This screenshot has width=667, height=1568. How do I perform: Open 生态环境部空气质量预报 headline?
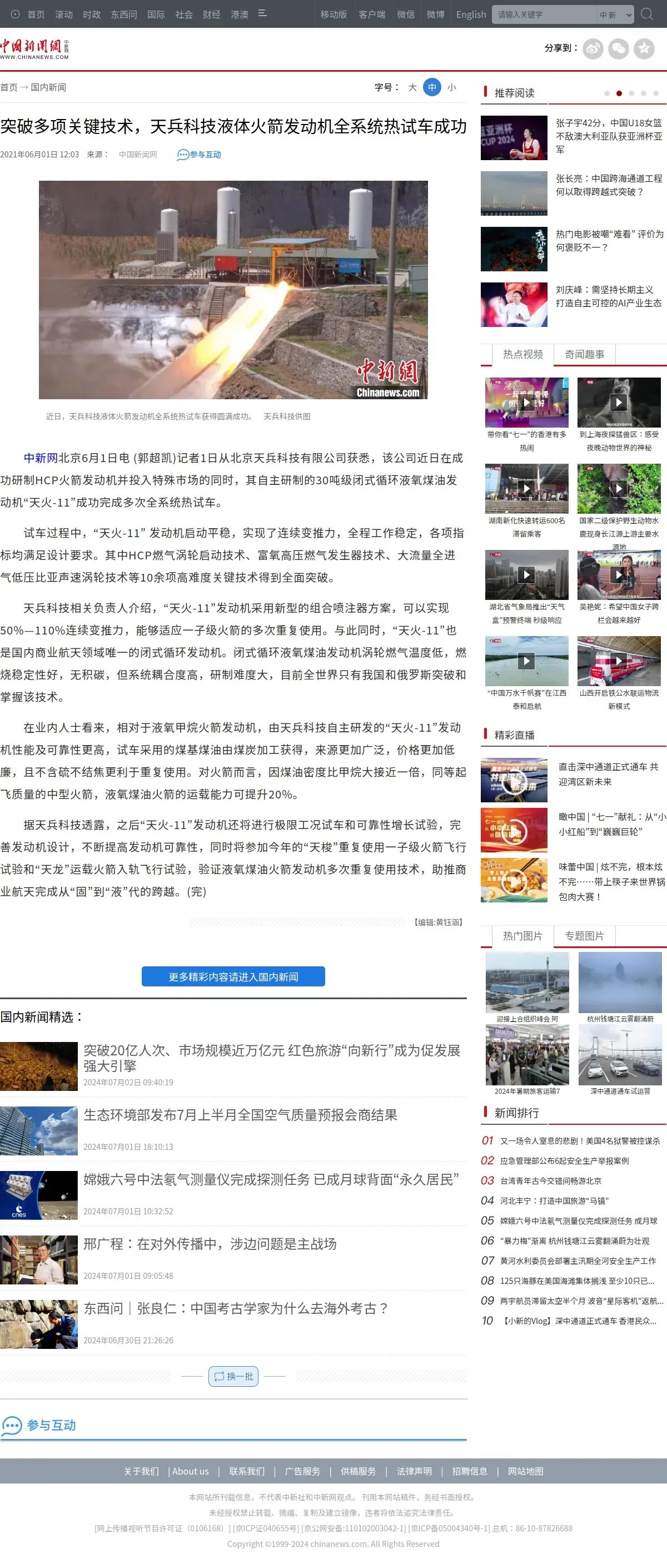click(x=240, y=1115)
